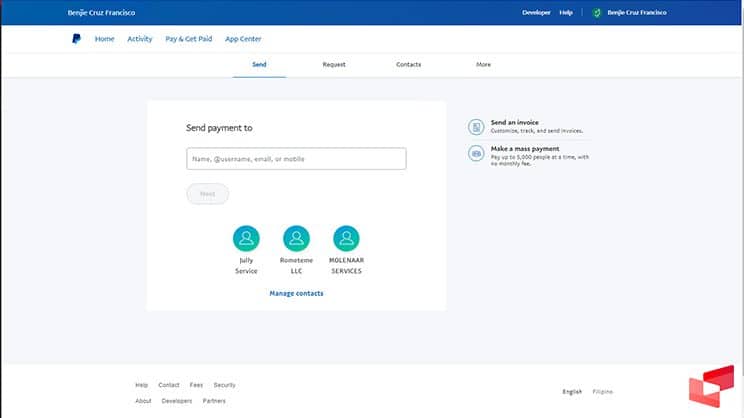Open the Fees link in footer
The height and width of the screenshot is (418, 744).
coord(196,385)
